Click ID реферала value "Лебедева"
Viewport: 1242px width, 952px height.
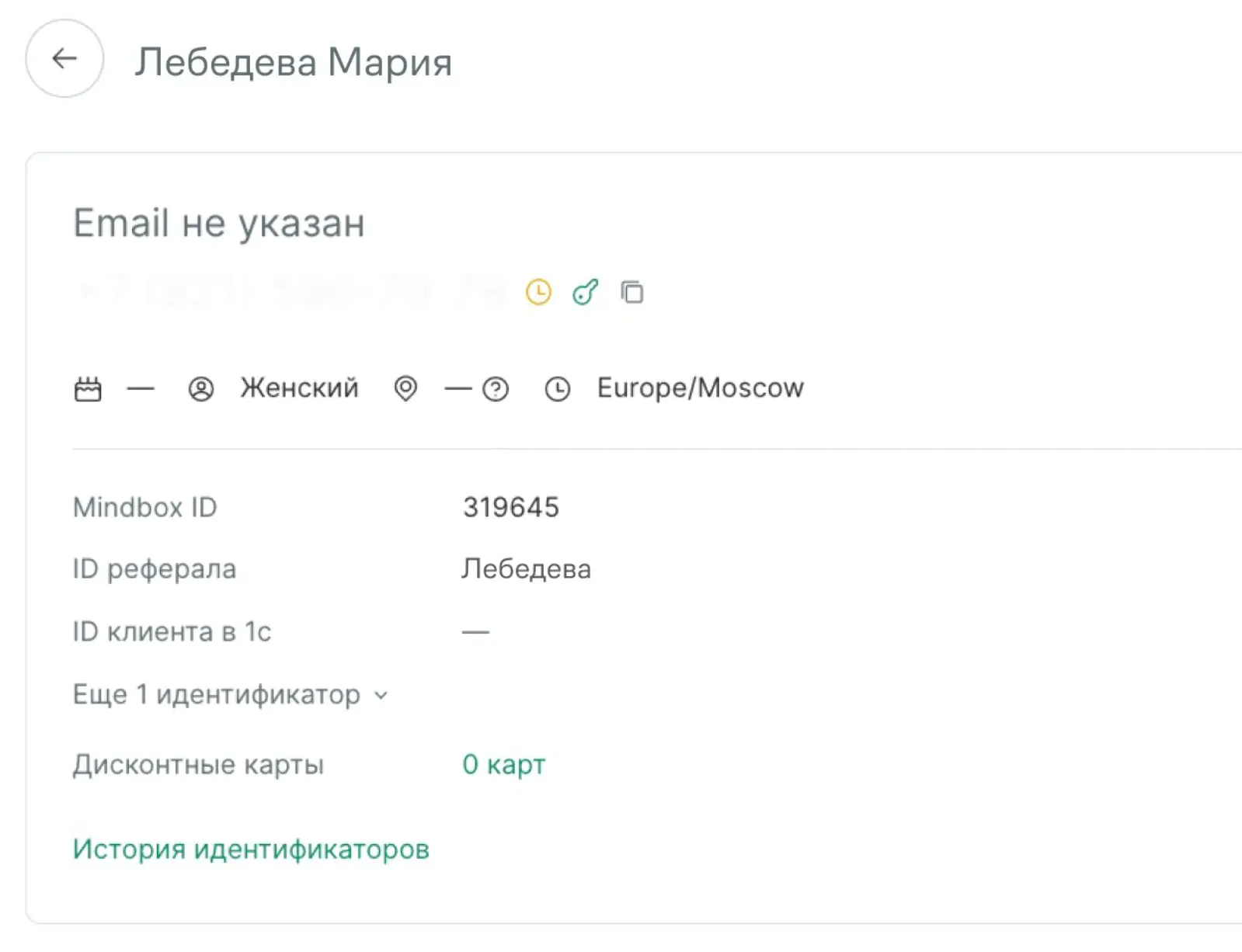coord(527,569)
